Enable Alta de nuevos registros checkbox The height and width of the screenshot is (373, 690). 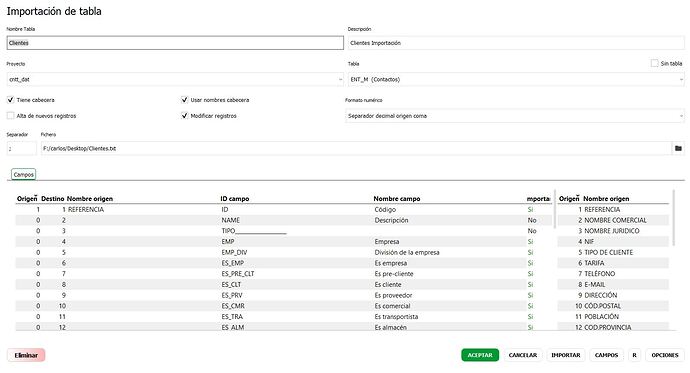[11, 116]
